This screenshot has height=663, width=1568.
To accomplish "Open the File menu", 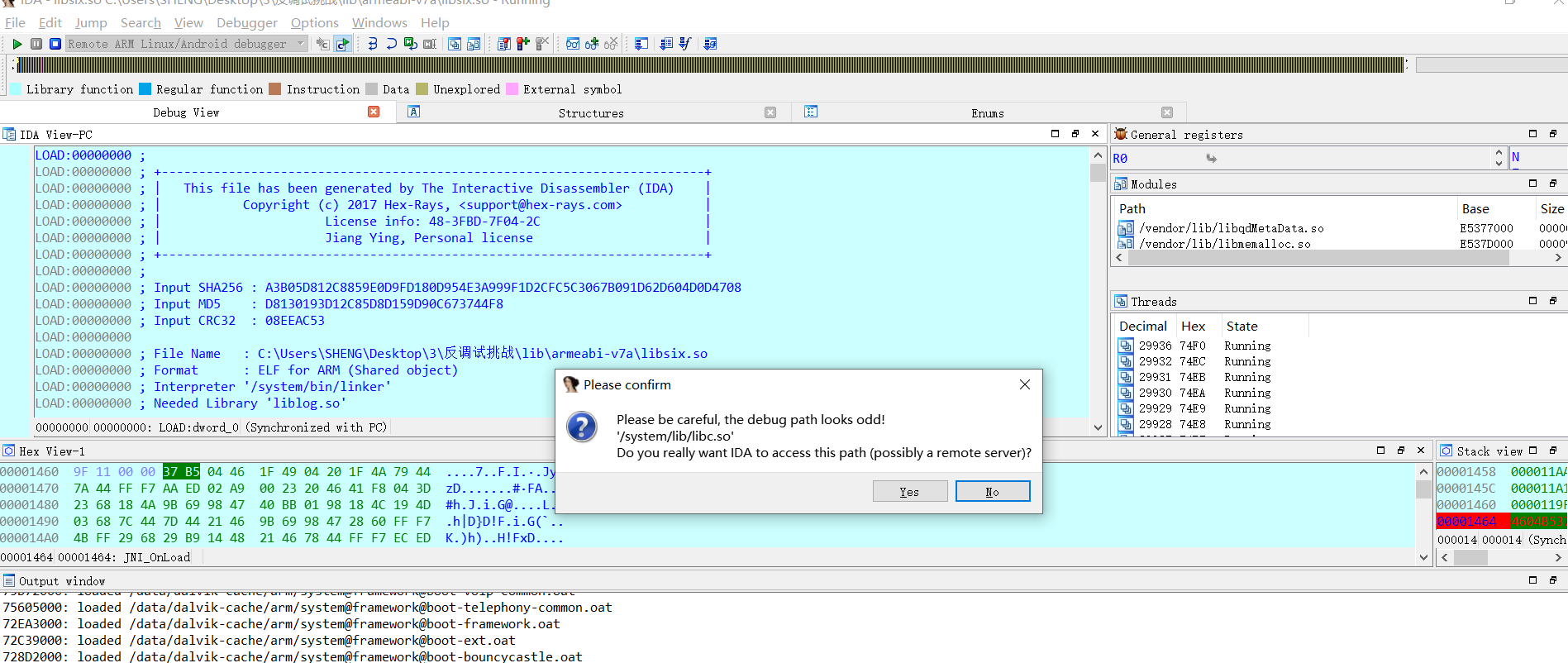I will click(x=15, y=22).
